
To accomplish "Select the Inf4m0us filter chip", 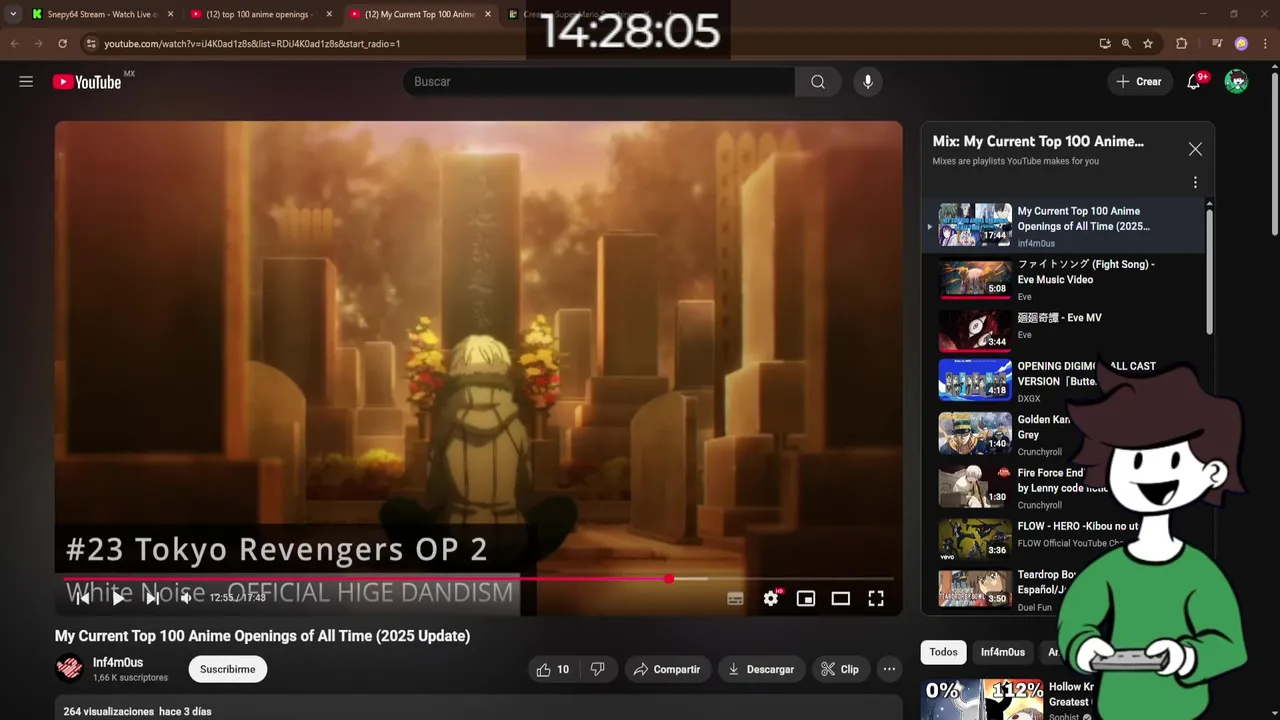I will [1002, 652].
